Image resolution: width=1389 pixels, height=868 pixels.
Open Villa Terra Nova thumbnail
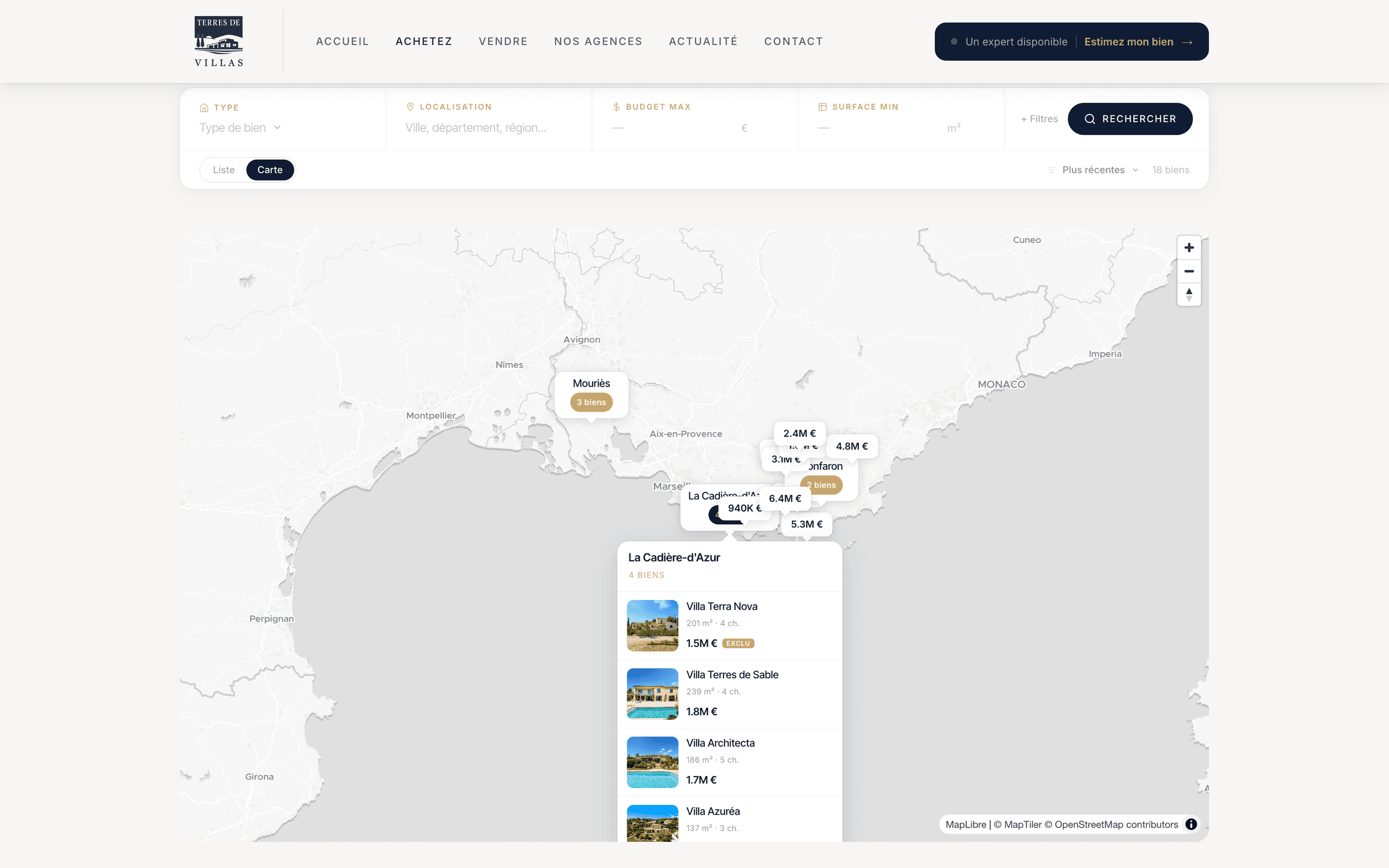pyautogui.click(x=652, y=626)
